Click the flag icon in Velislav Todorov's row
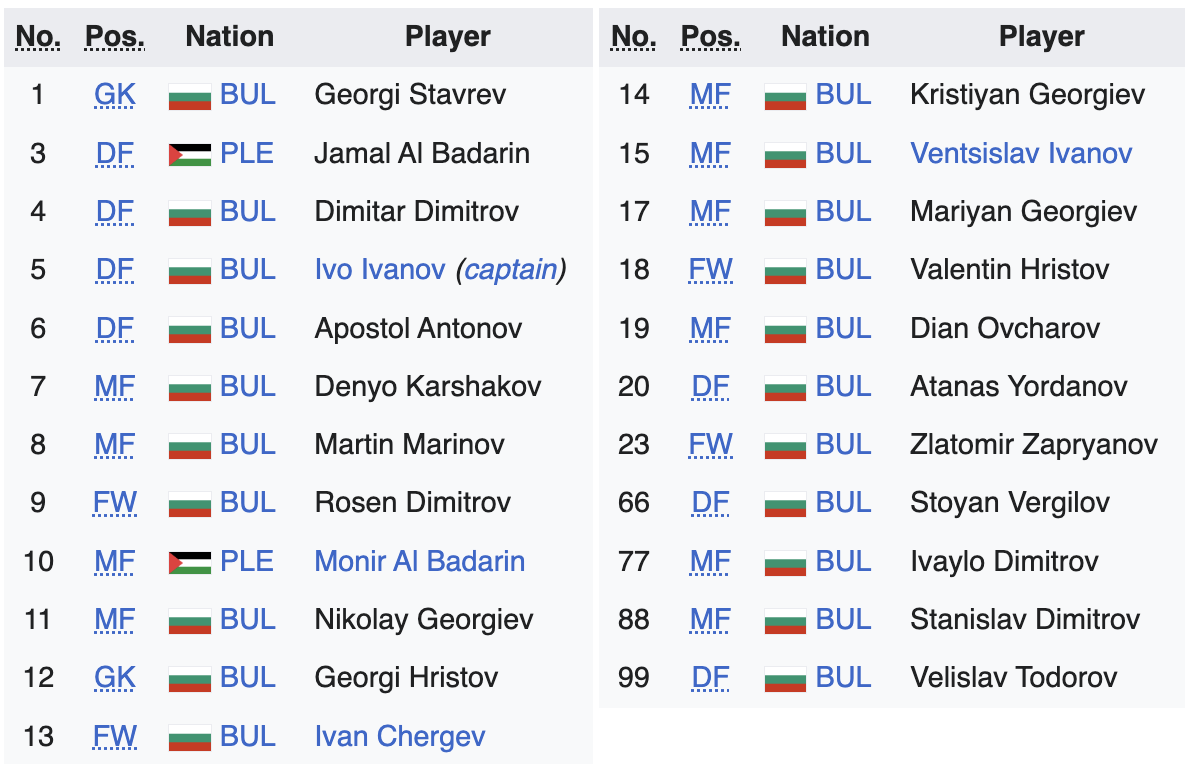 (785, 679)
